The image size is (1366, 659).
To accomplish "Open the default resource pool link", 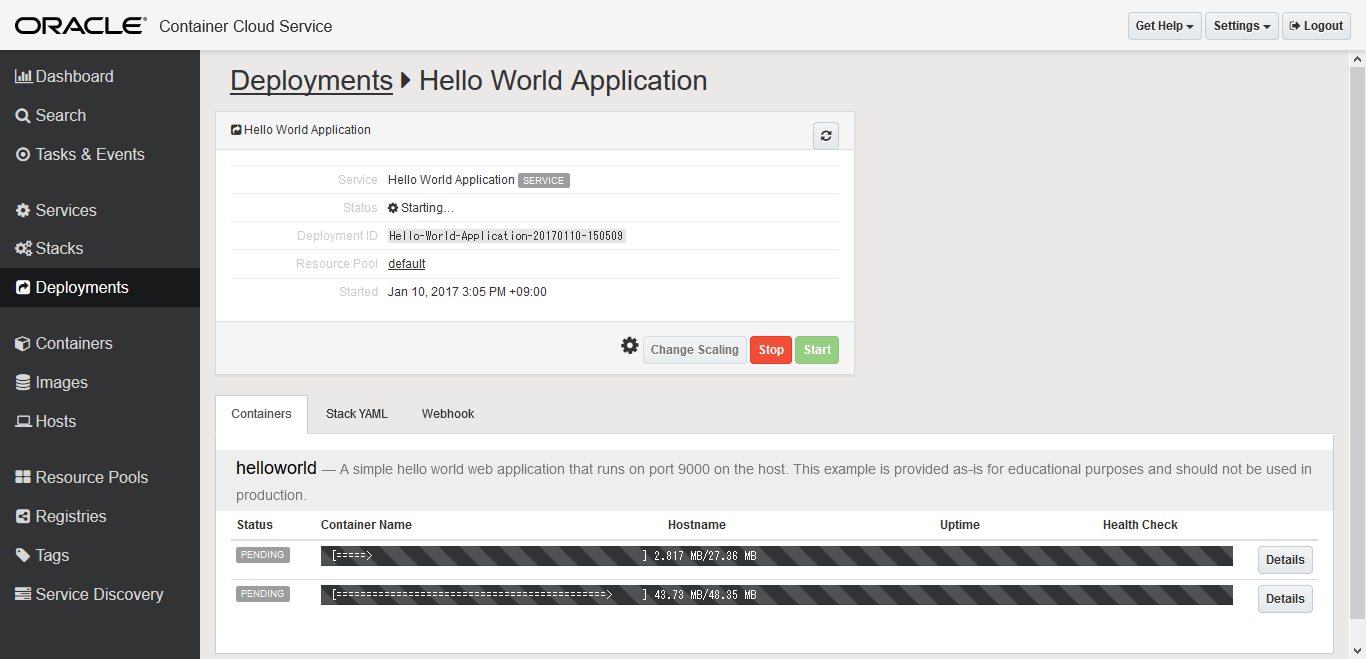I will pyautogui.click(x=407, y=264).
